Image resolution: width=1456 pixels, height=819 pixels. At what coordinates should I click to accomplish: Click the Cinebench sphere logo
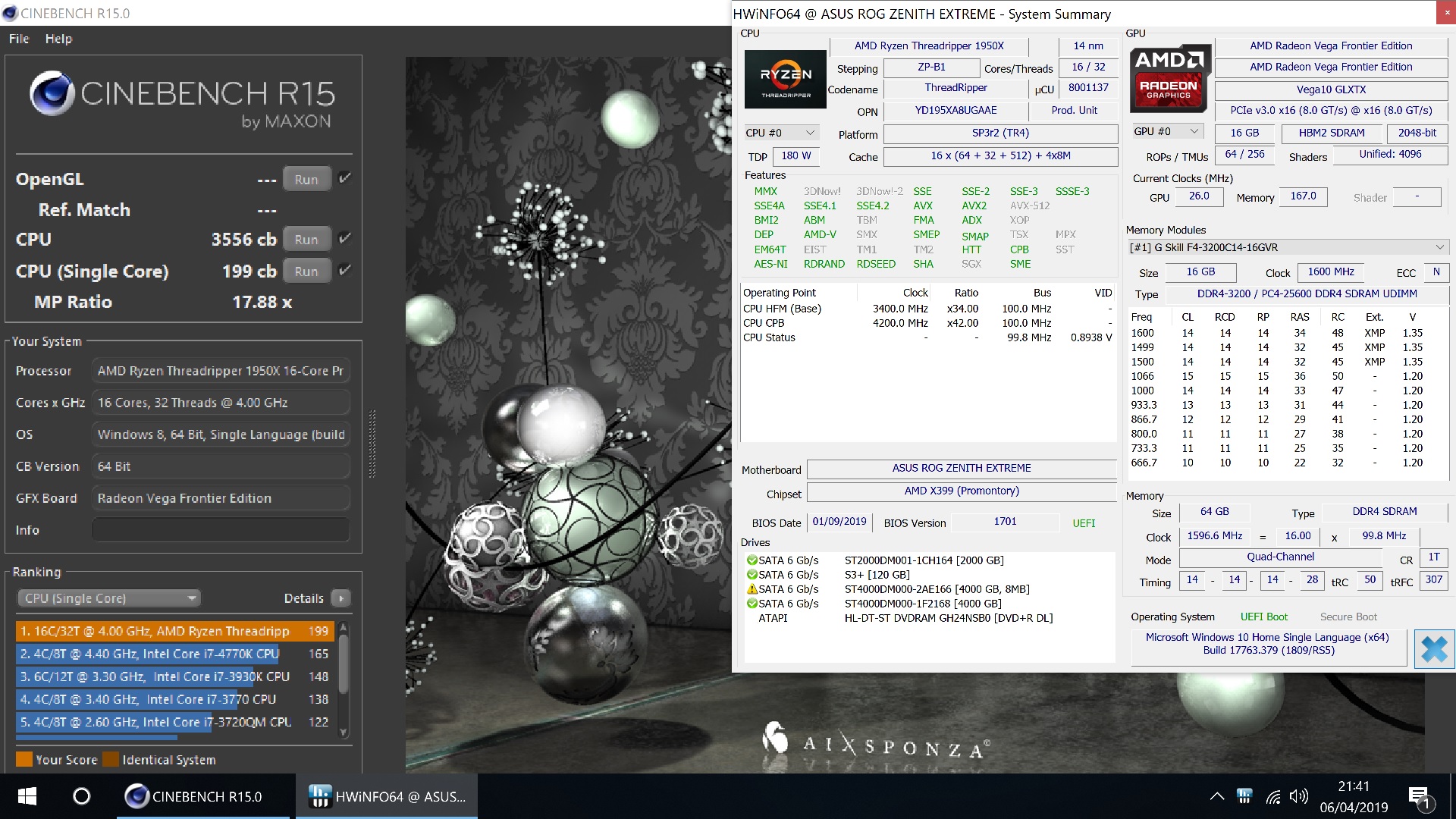(52, 93)
